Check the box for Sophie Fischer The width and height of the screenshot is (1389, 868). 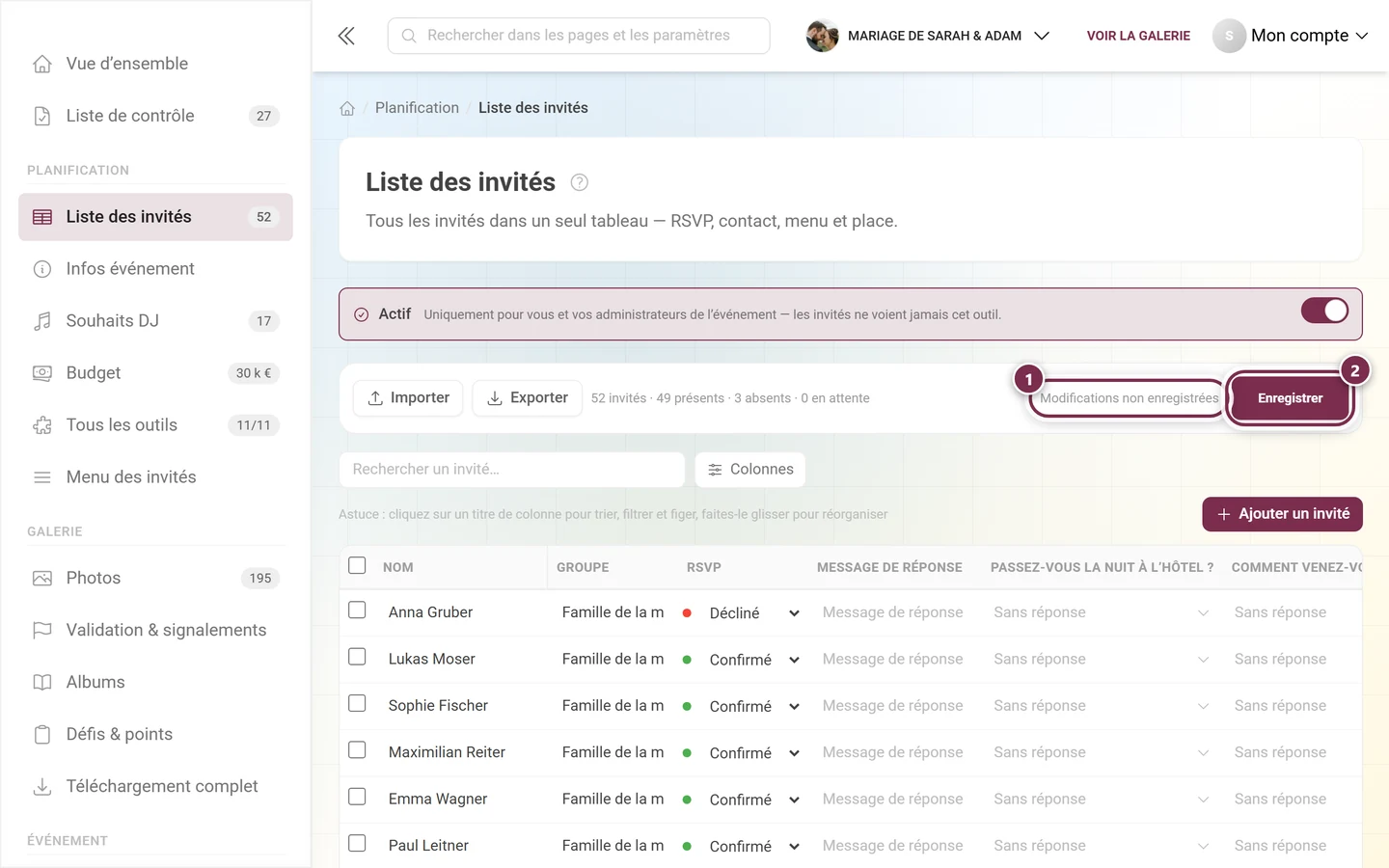357,703
